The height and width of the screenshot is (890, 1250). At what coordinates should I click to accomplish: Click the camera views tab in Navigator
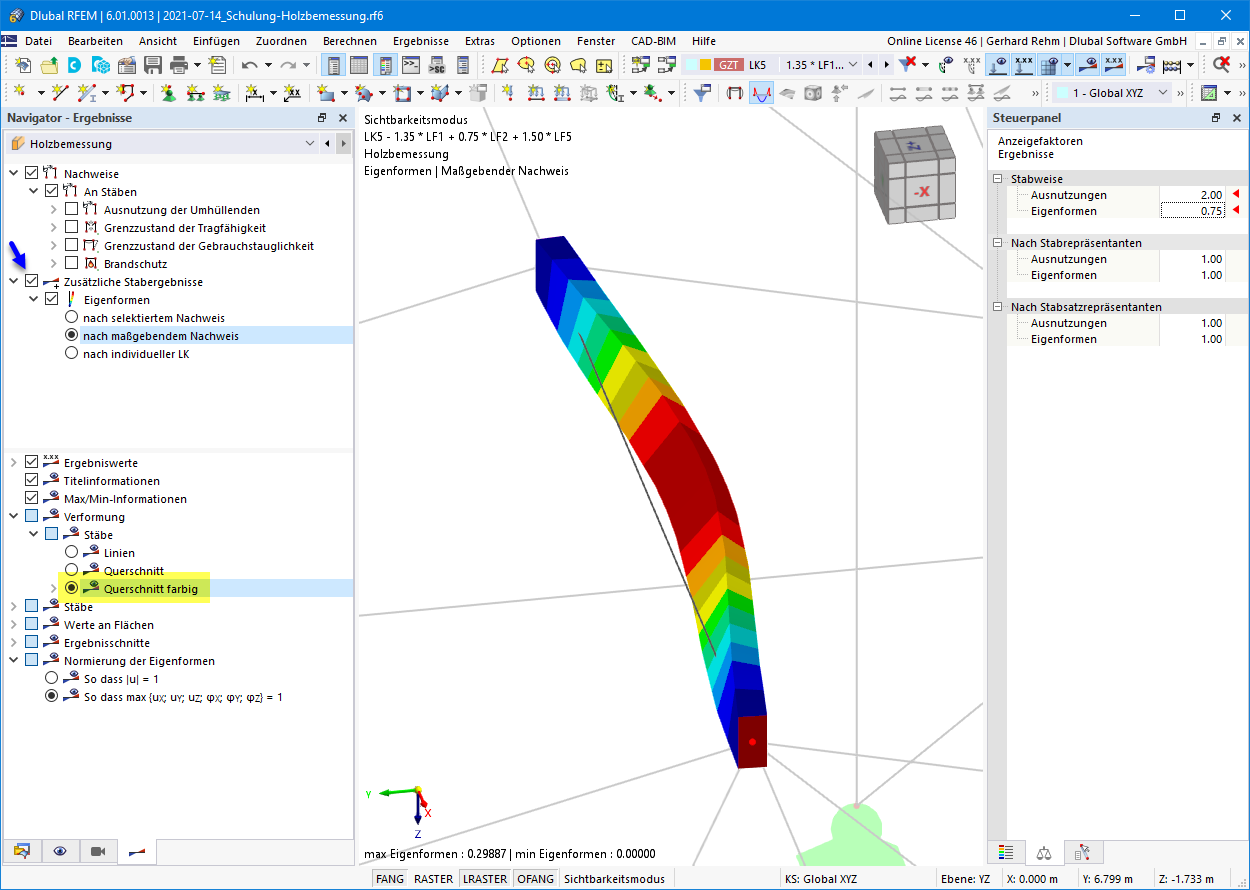pos(98,851)
